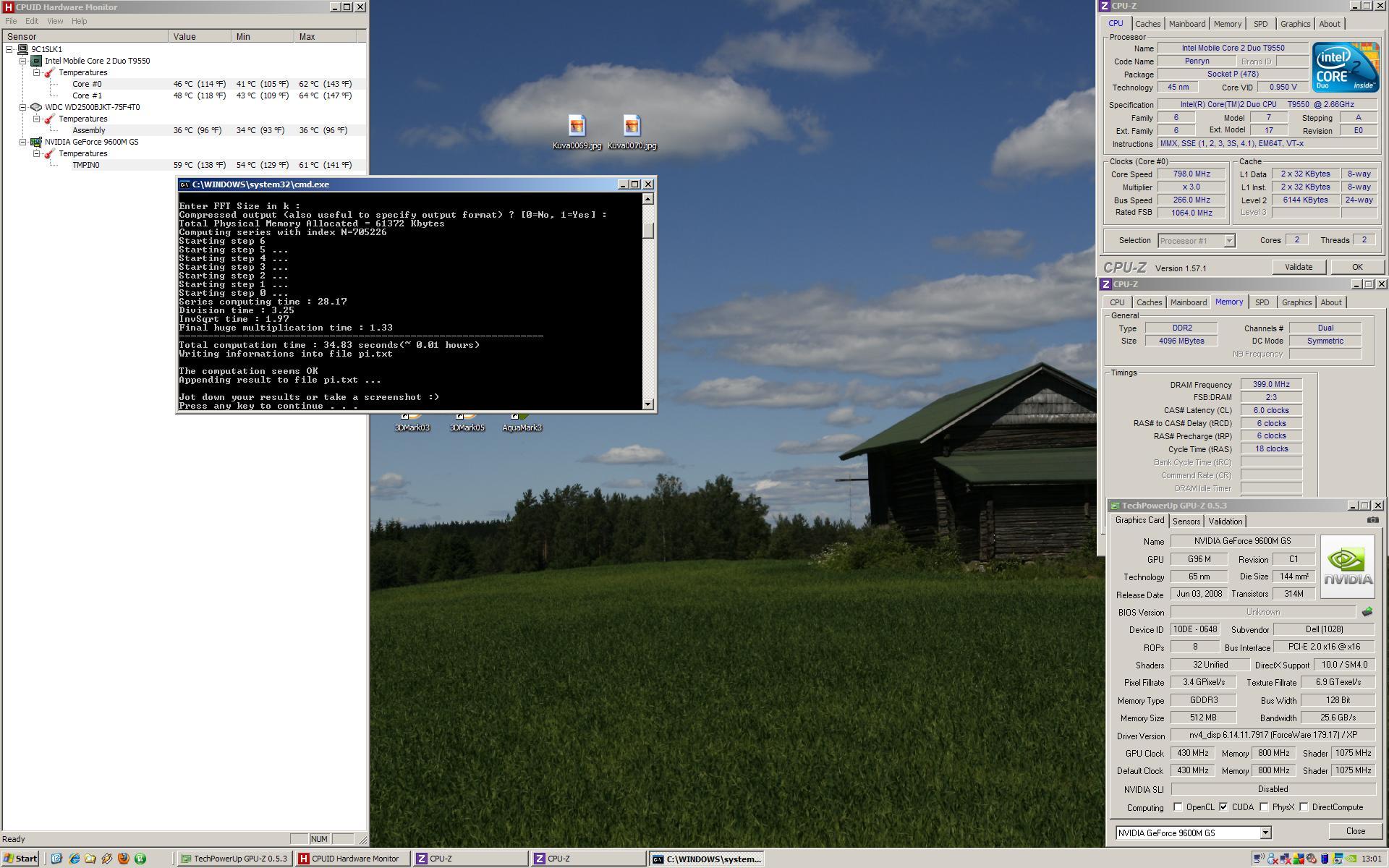
Task: Click the battery tray icon
Action: coord(1325,859)
